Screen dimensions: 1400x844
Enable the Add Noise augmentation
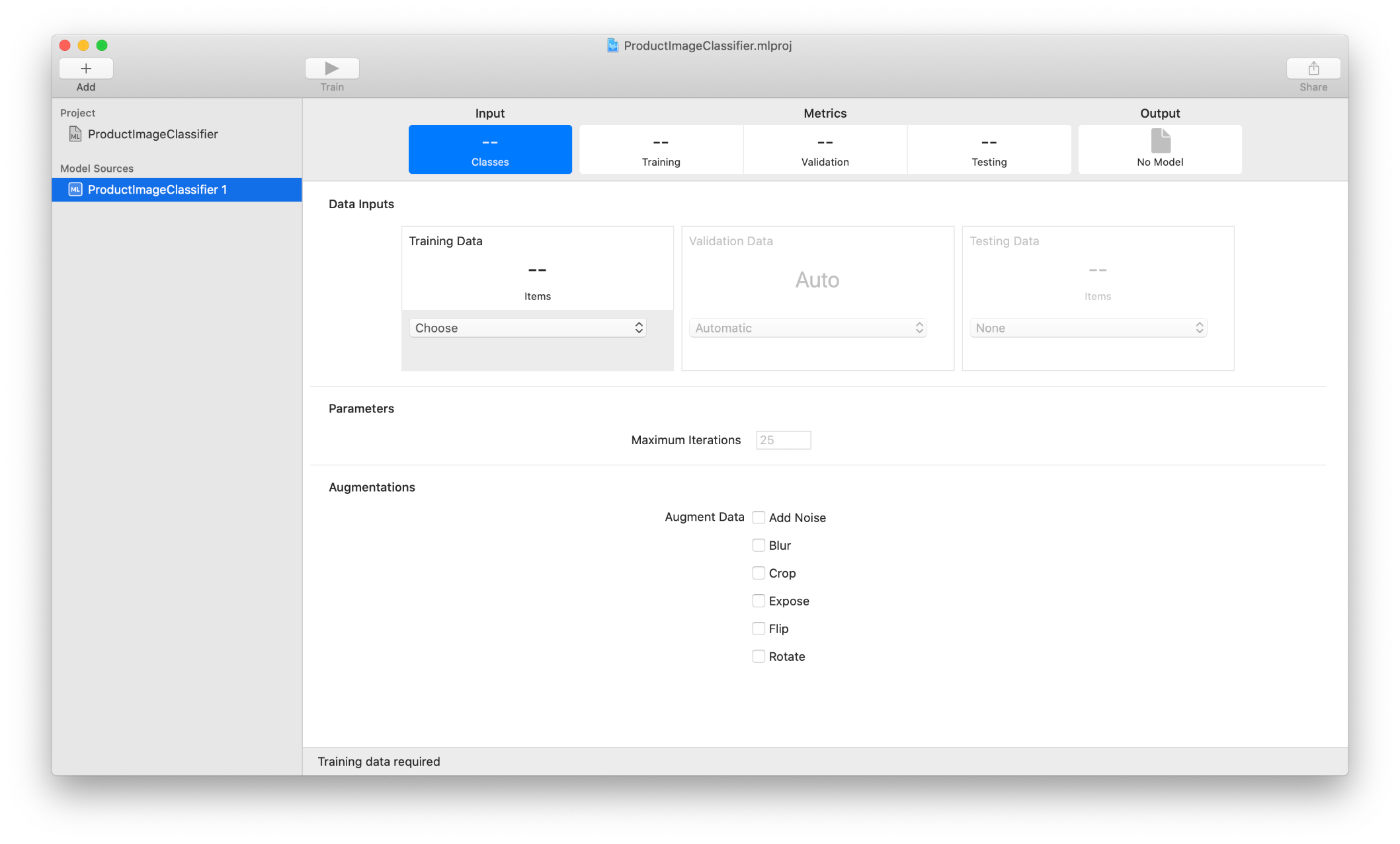[759, 518]
